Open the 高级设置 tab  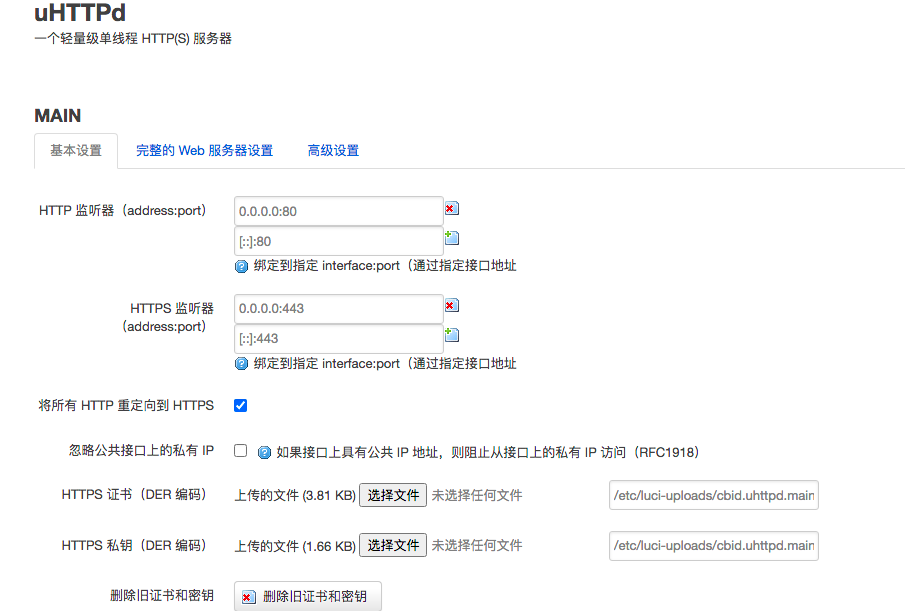pyautogui.click(x=333, y=151)
